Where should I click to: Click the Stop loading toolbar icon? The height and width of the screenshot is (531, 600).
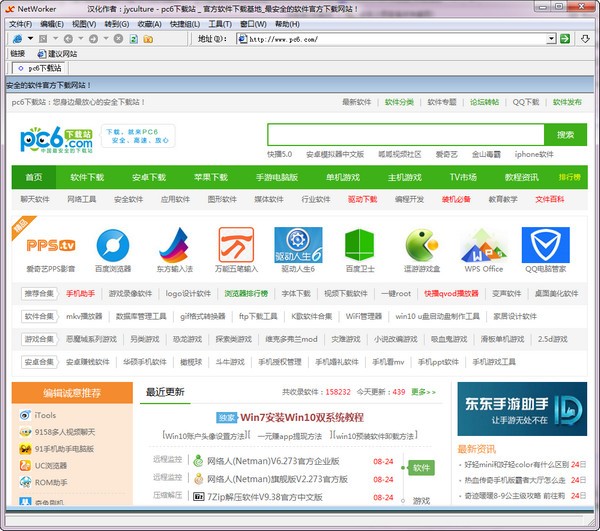click(x=119, y=39)
